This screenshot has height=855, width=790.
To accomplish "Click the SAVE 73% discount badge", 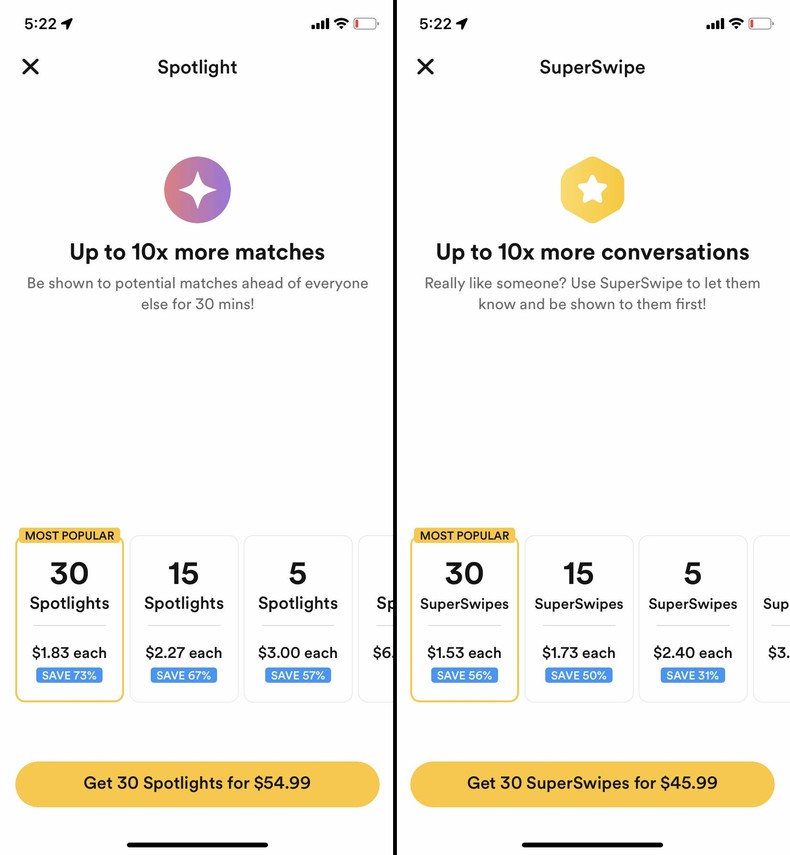I will point(68,676).
